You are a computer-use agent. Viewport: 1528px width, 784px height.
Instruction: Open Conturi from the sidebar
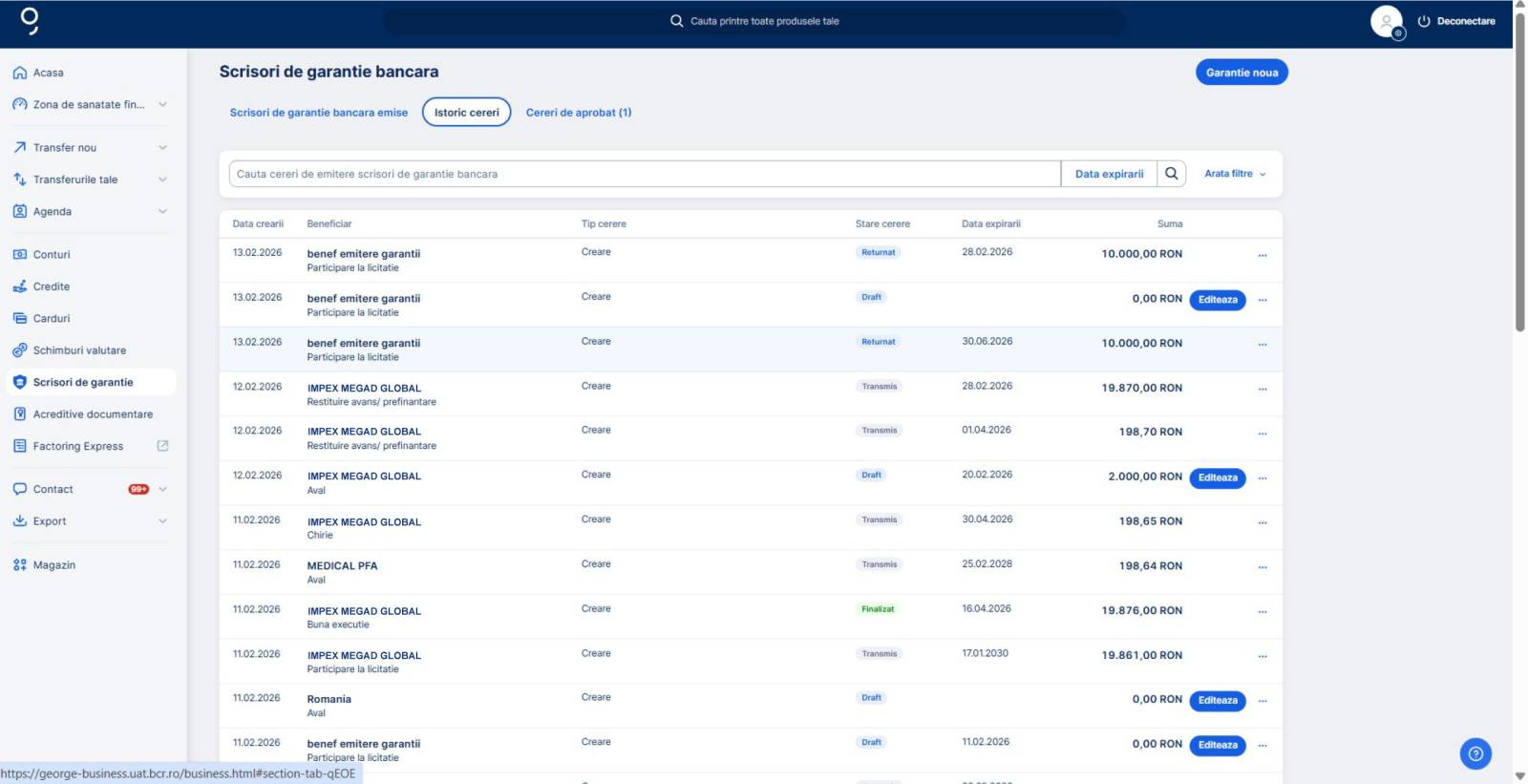(52, 255)
